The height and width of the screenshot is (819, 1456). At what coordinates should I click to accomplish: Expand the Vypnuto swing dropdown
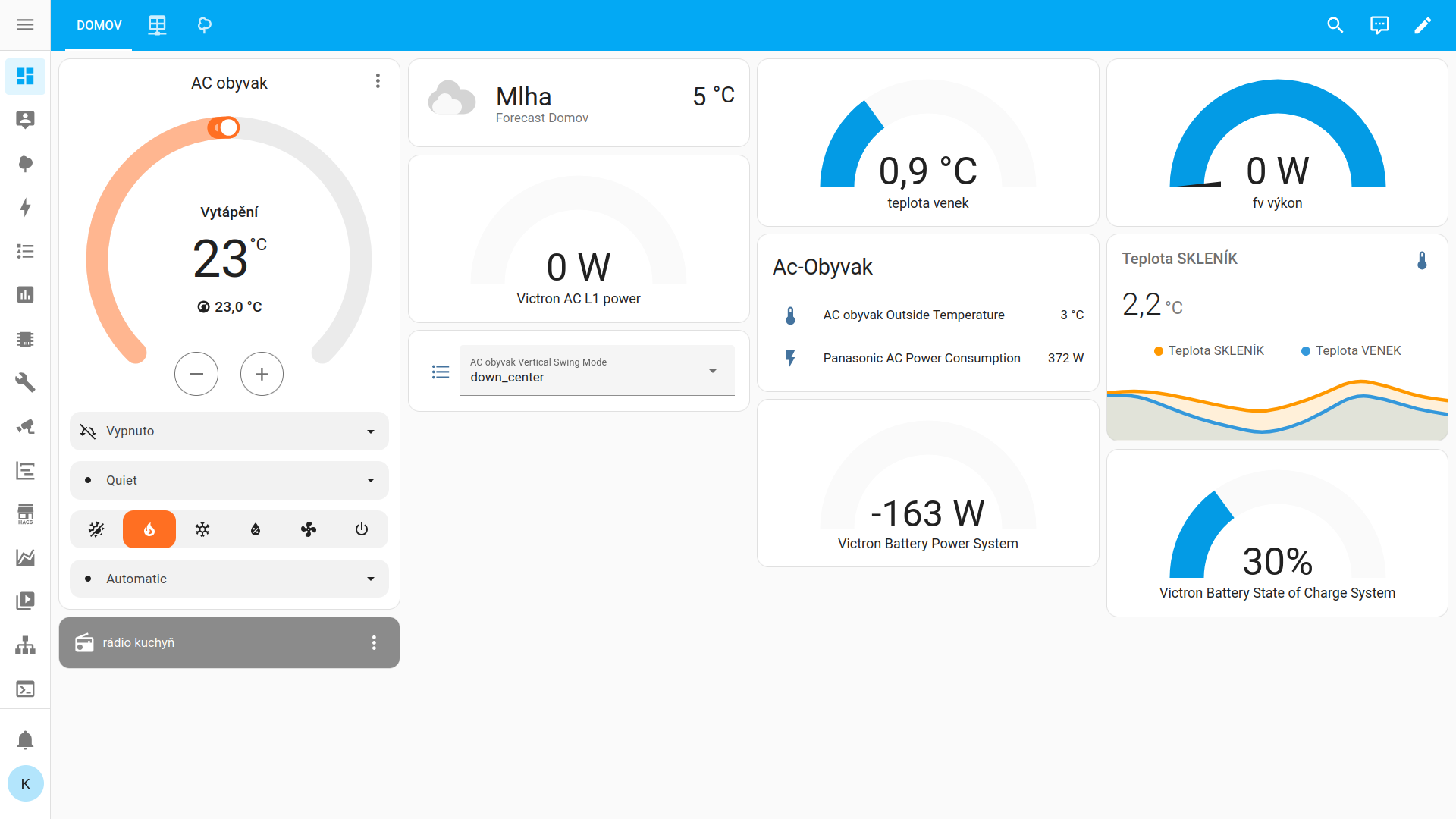(x=229, y=431)
